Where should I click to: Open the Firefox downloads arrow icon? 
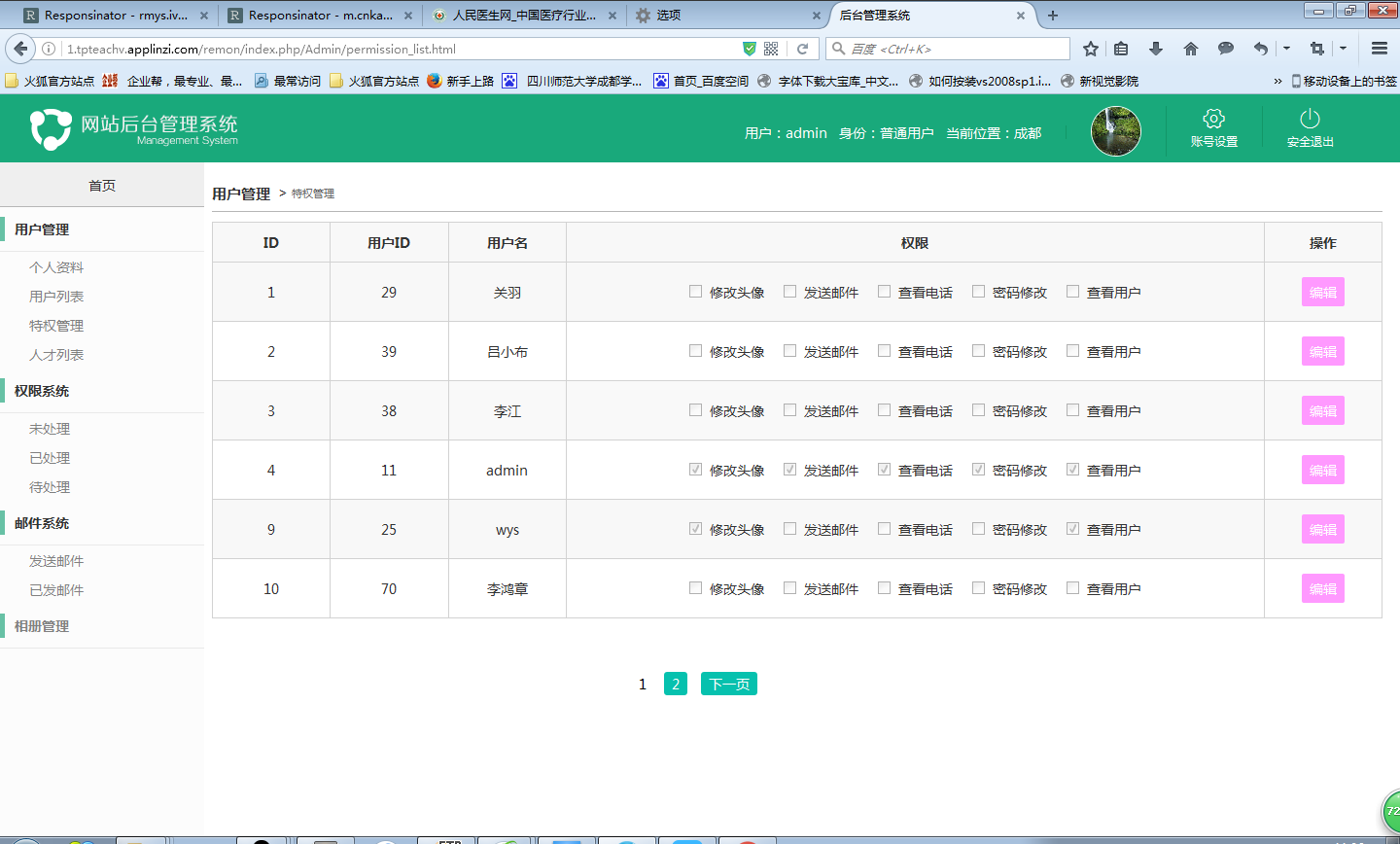(1156, 49)
